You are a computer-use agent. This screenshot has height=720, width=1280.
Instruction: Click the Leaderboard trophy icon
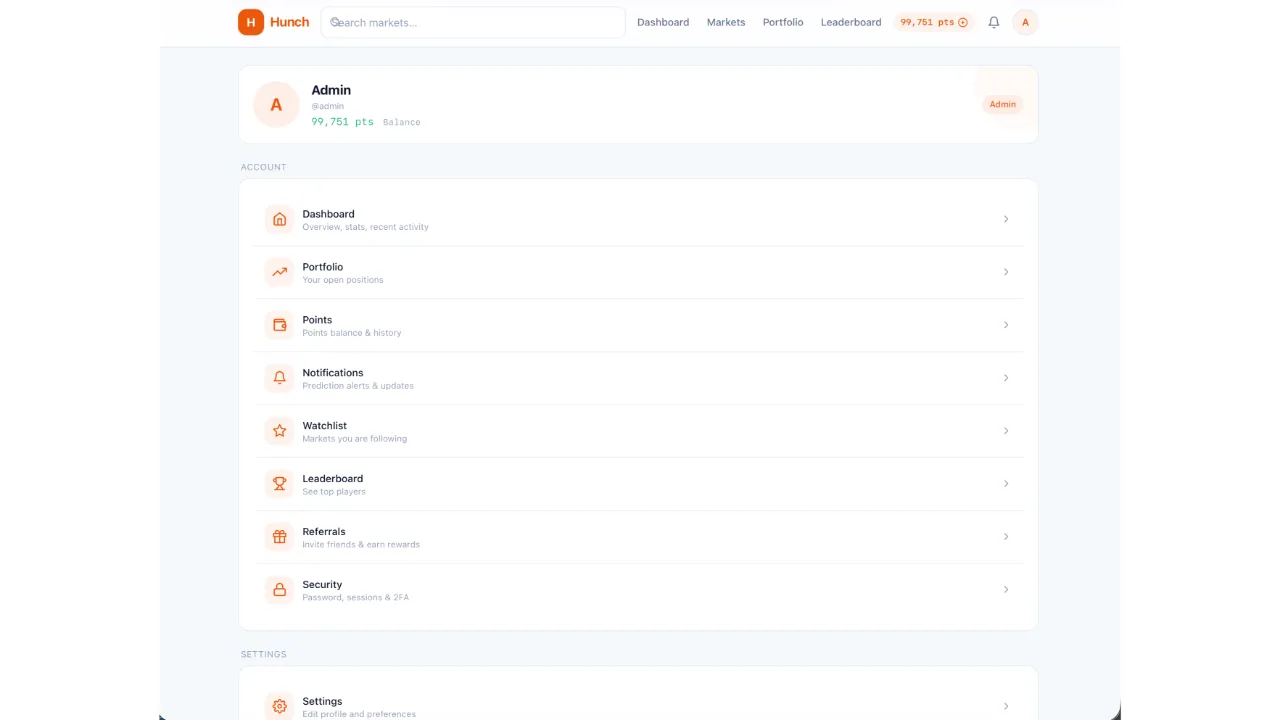click(280, 484)
